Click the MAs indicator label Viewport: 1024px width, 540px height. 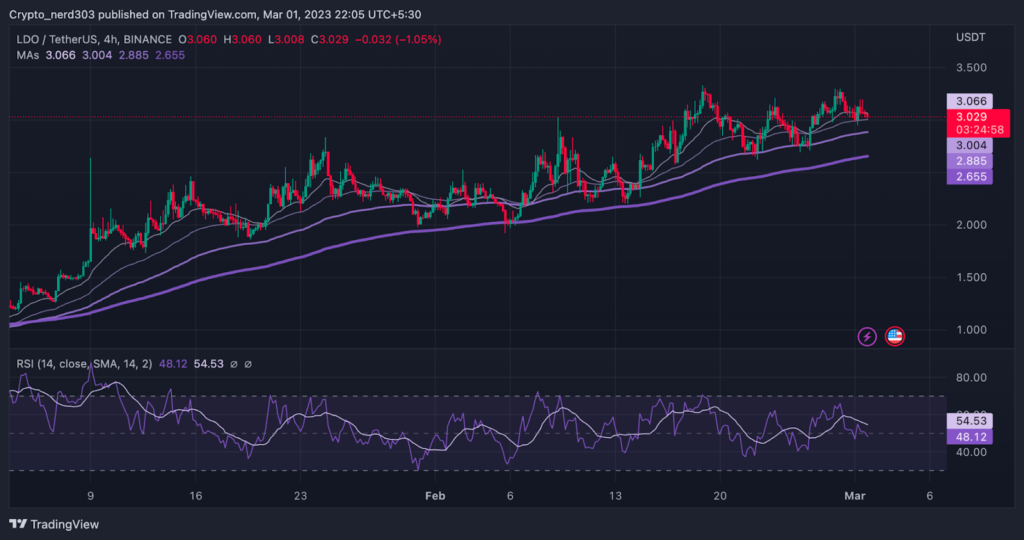pos(27,56)
